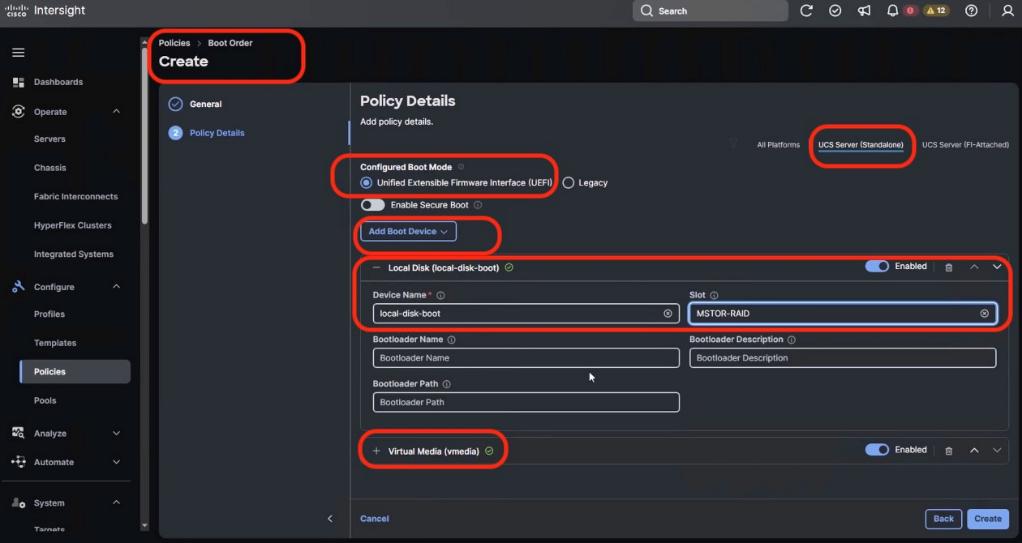Image resolution: width=1022 pixels, height=543 pixels.
Task: Open the hamburger navigation menu
Action: pyautogui.click(x=18, y=53)
